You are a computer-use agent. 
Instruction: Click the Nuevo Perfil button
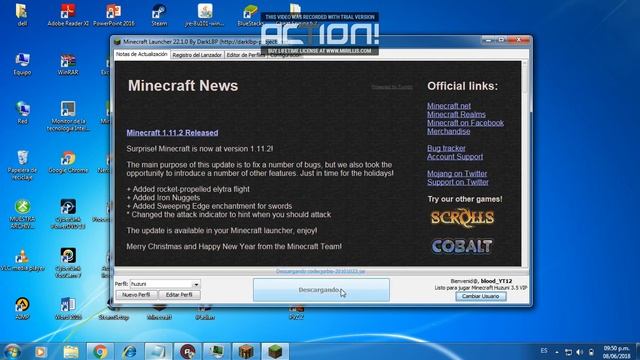coord(136,295)
